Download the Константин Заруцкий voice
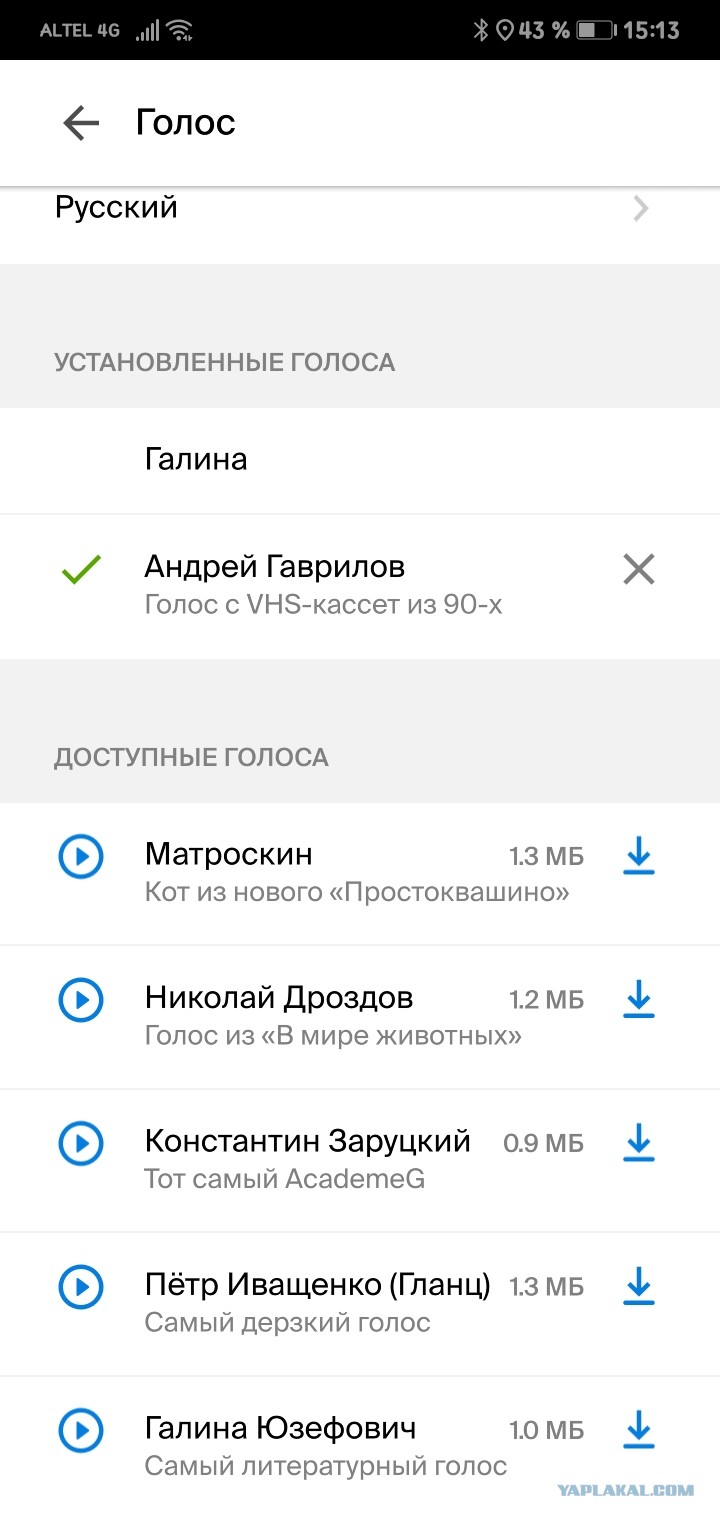This screenshot has height=1520, width=720. (x=638, y=1143)
